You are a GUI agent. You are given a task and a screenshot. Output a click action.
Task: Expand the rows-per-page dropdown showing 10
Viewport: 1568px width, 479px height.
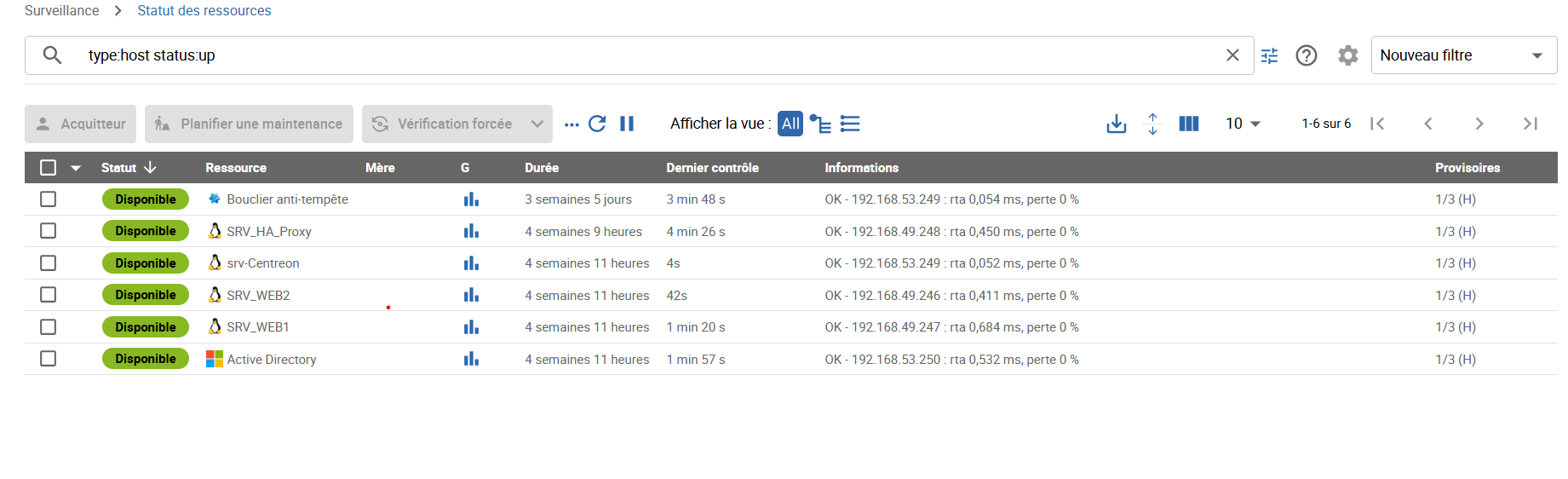(x=1243, y=124)
